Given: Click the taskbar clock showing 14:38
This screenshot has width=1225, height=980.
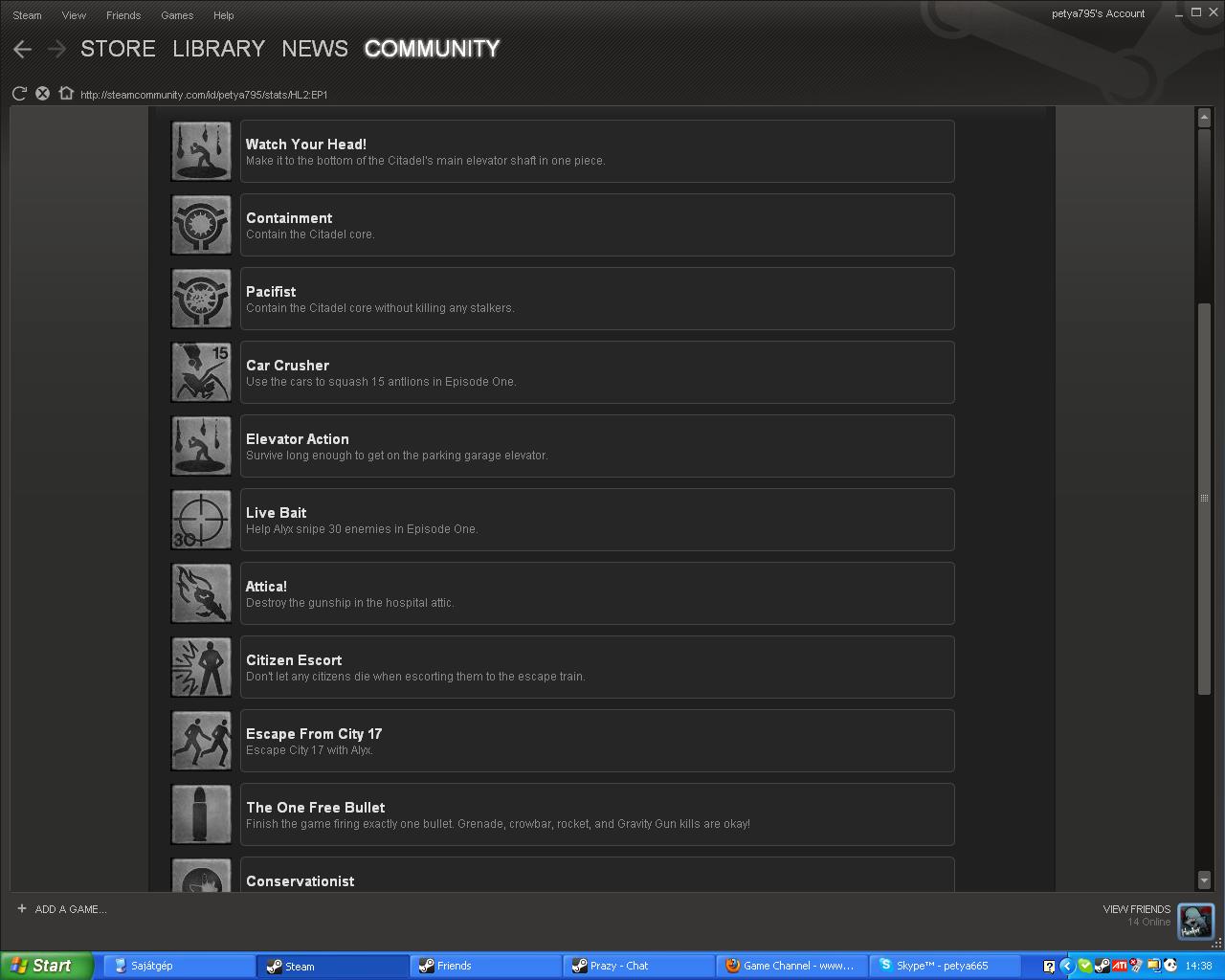Looking at the screenshot, I should point(1198,966).
